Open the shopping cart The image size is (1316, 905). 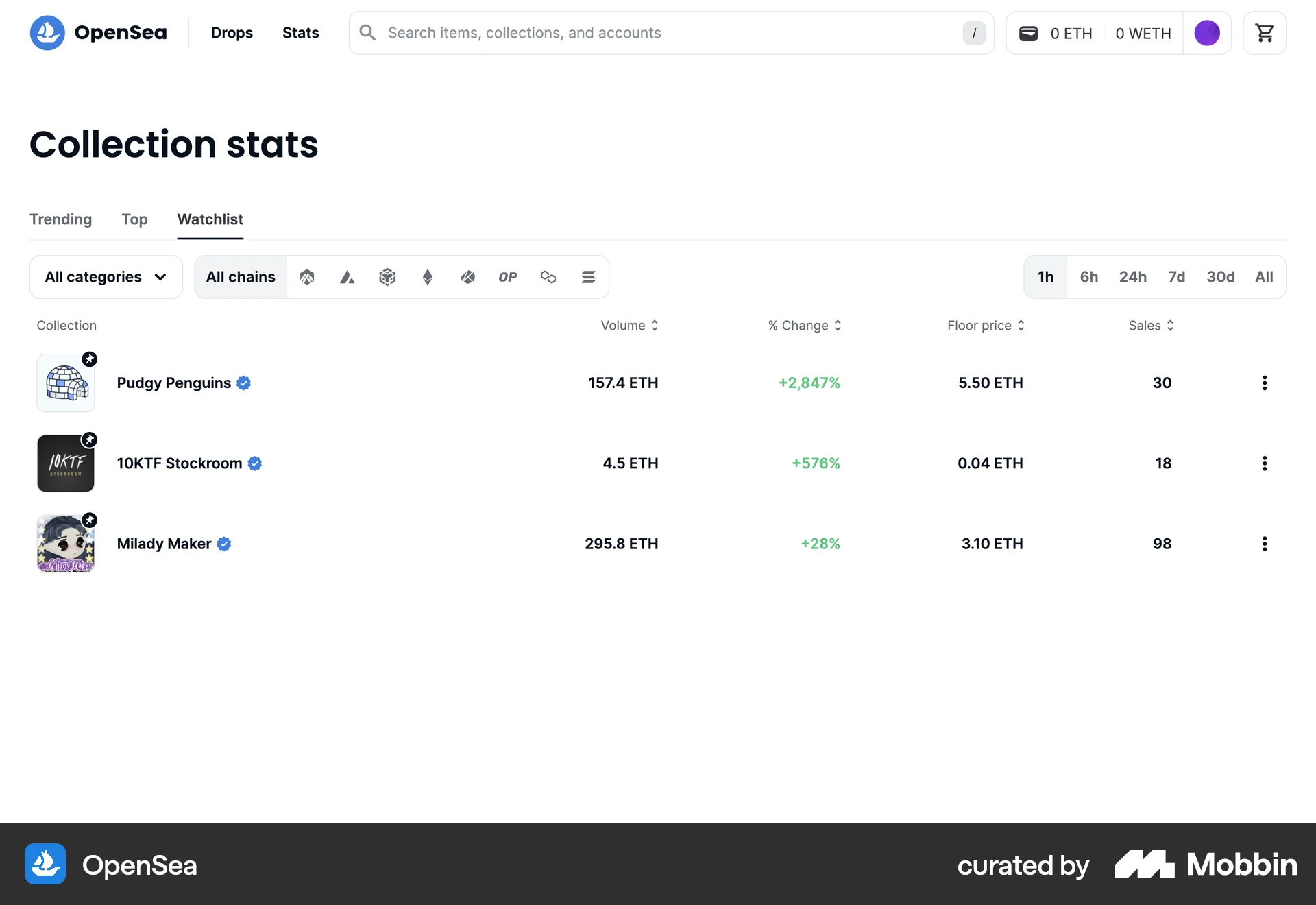tap(1265, 32)
